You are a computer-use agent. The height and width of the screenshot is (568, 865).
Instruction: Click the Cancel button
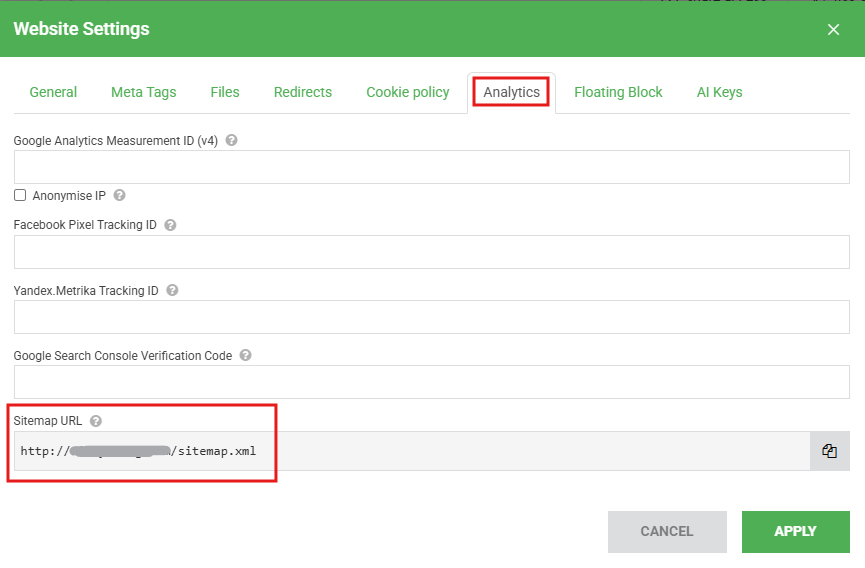667,532
